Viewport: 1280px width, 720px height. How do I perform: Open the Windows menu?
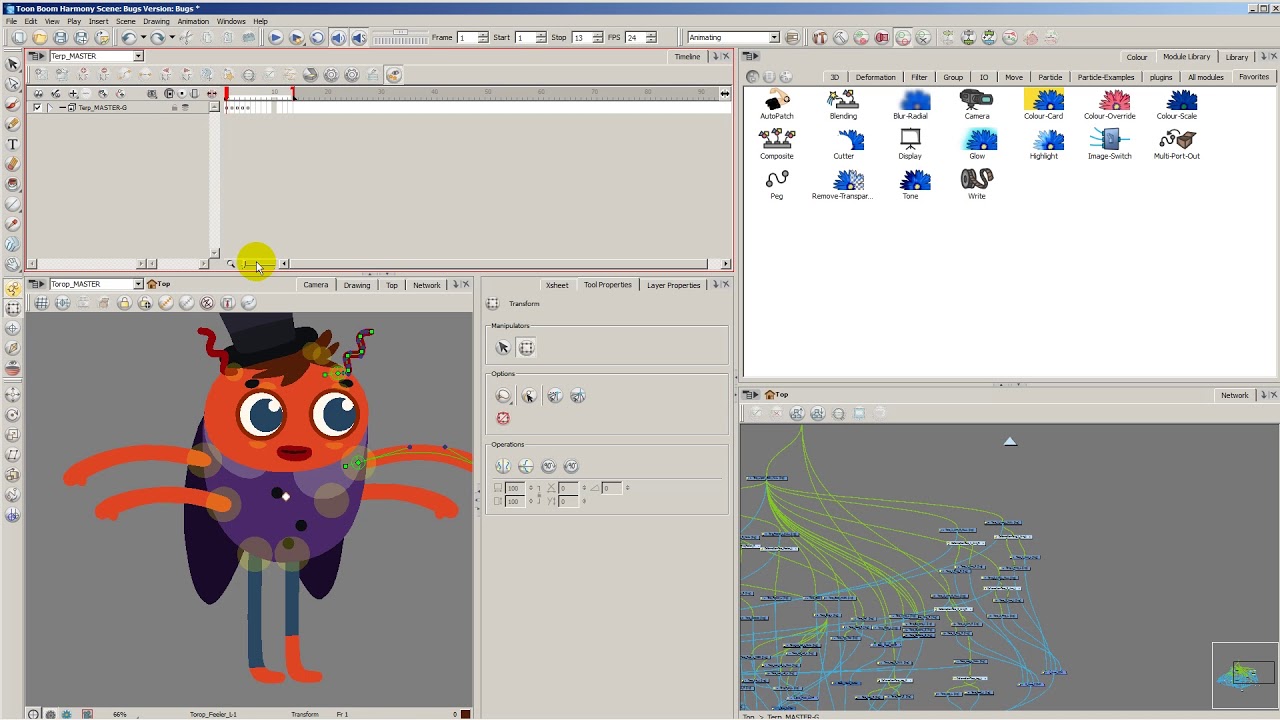pyautogui.click(x=231, y=21)
